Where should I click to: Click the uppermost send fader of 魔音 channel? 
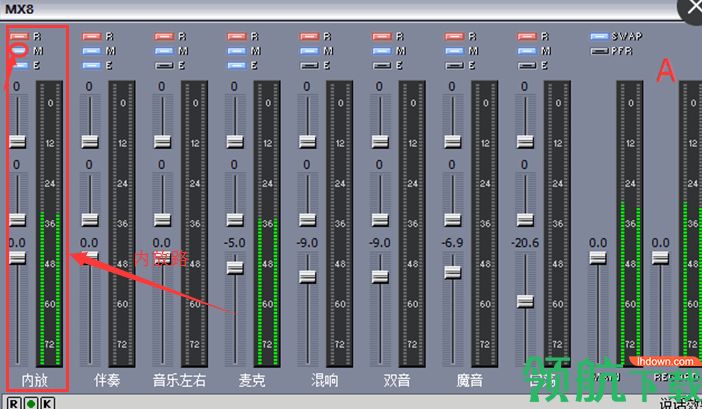point(453,142)
